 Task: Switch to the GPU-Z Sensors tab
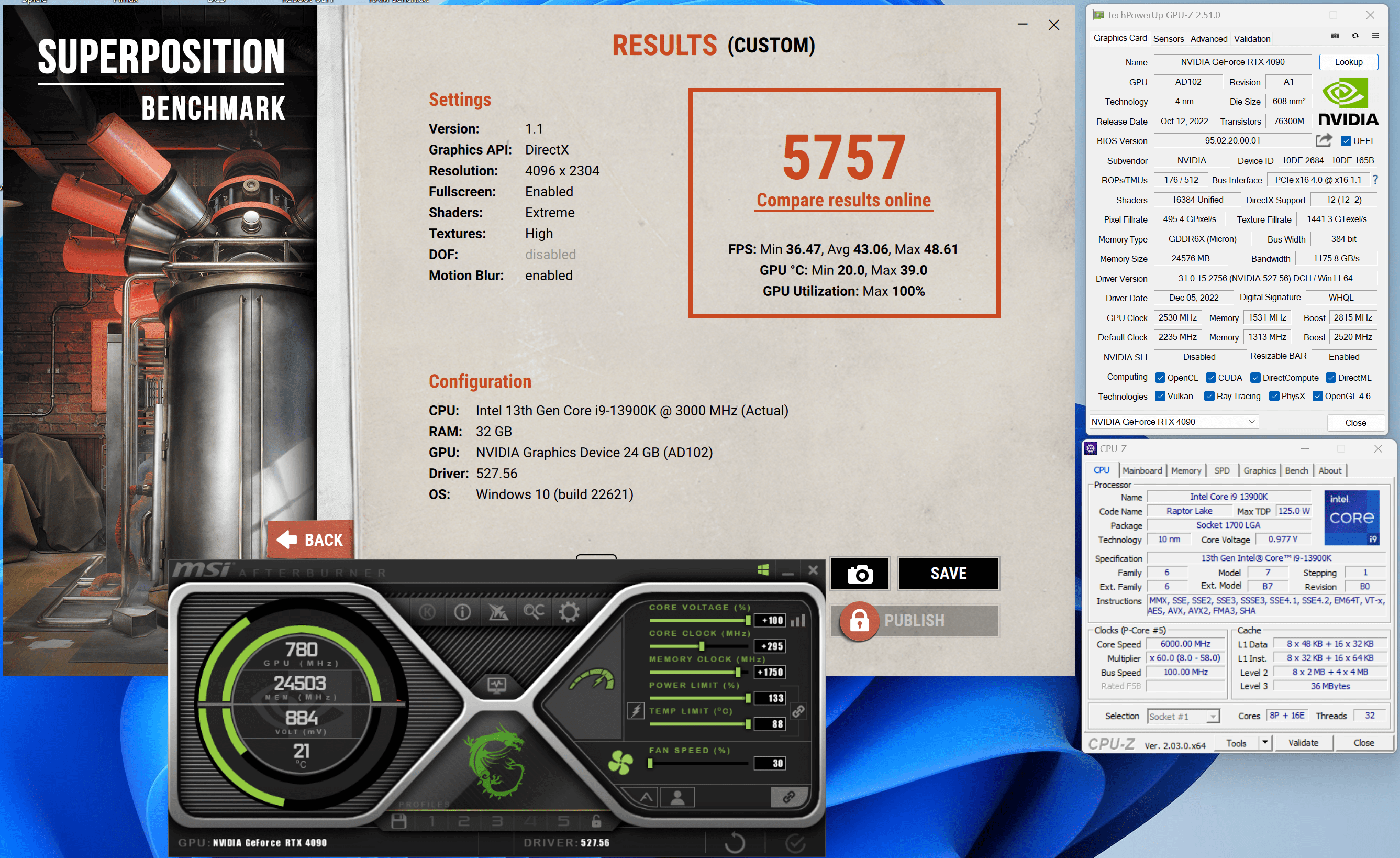click(1168, 39)
